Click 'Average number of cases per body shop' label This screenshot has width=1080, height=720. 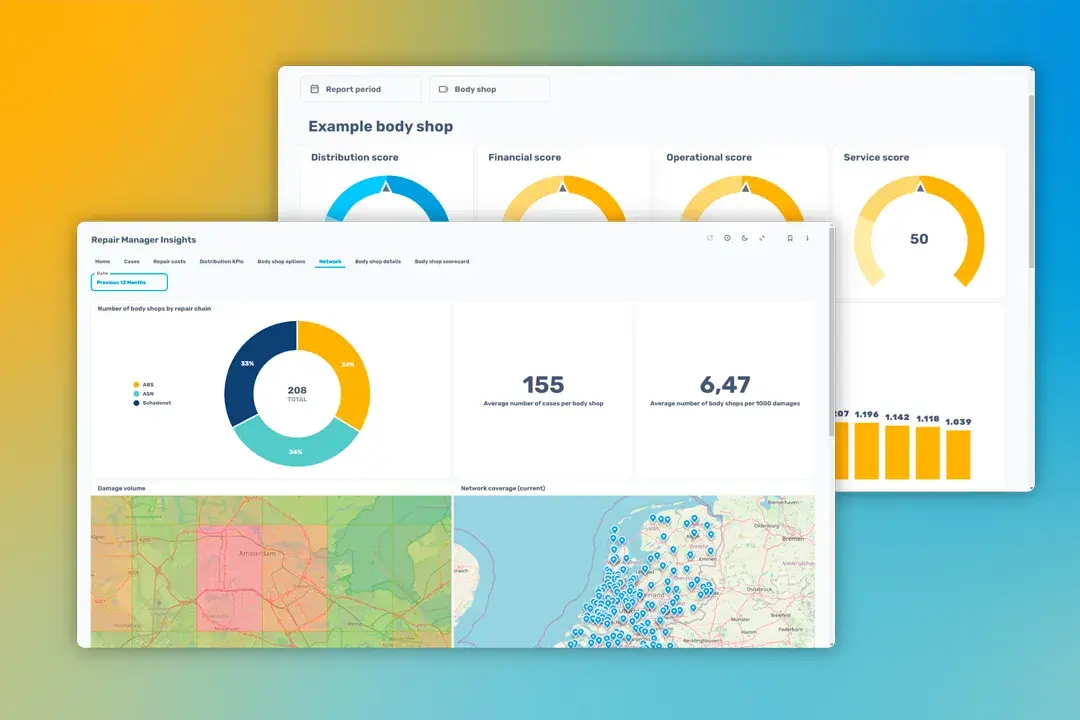point(543,404)
